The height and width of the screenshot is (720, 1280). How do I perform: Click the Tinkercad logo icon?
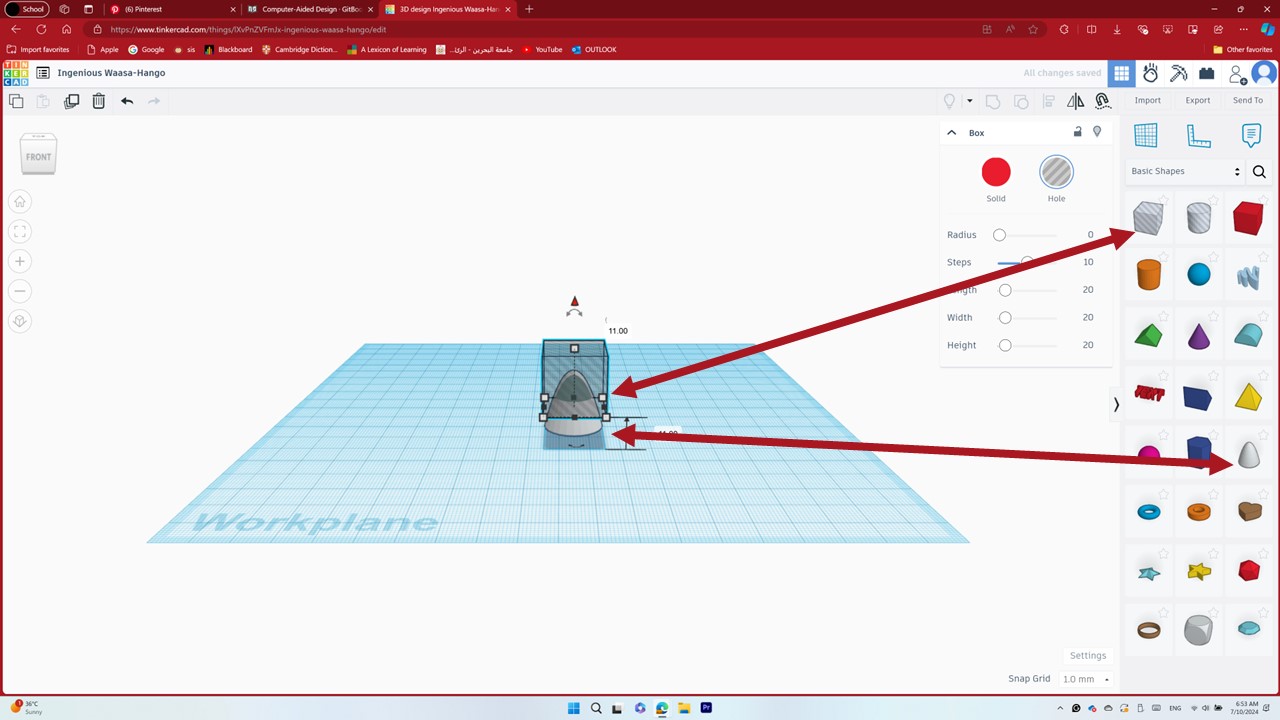16,73
